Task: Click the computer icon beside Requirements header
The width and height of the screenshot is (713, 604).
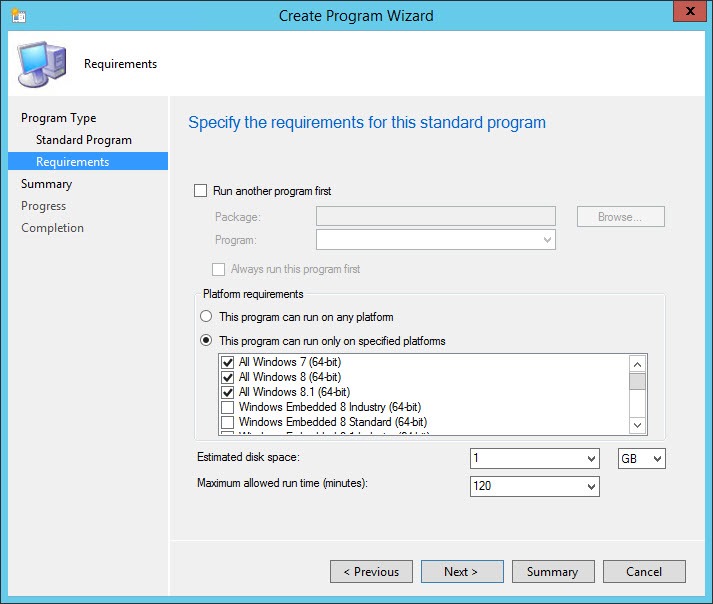Action: [43, 64]
